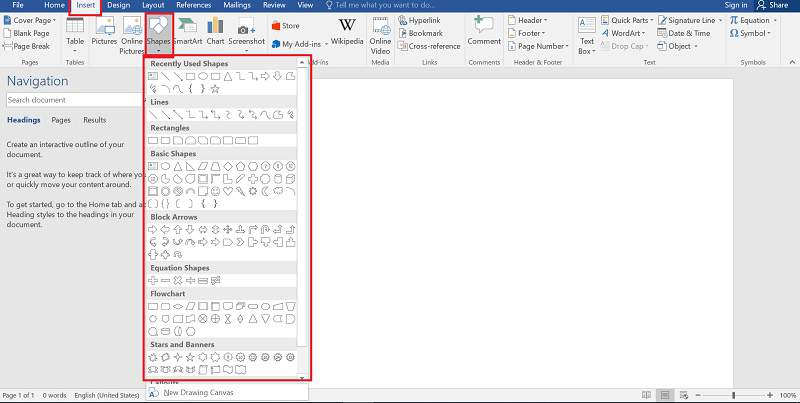Screen dimensions: 800x403
Task: Pick the multiplication sign in Equation Shapes
Action: click(x=178, y=280)
